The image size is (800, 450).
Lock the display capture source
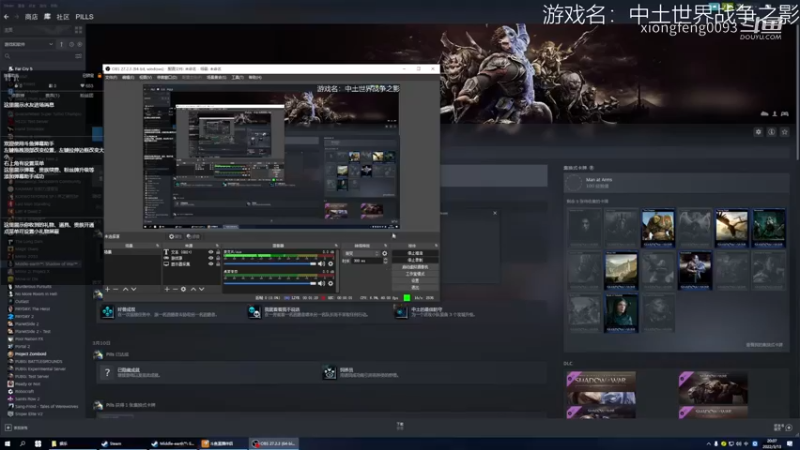tap(218, 264)
